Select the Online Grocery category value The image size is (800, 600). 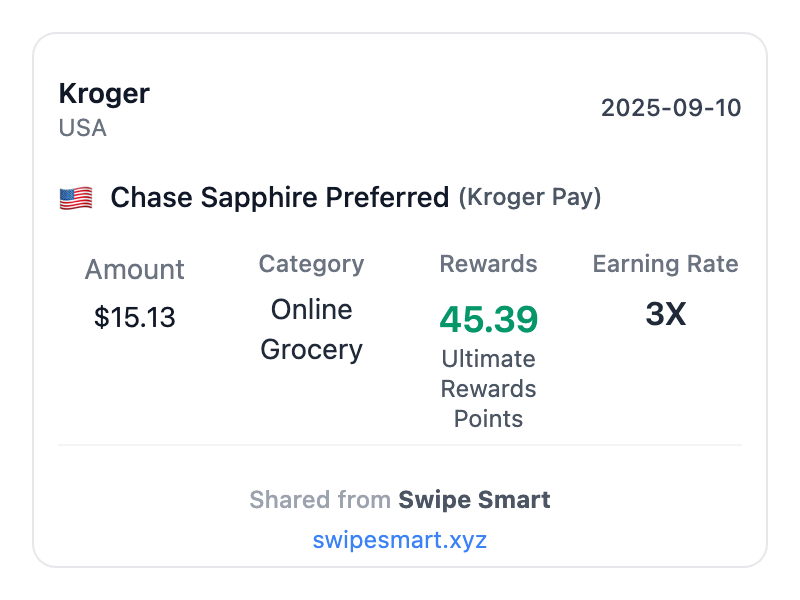point(311,330)
